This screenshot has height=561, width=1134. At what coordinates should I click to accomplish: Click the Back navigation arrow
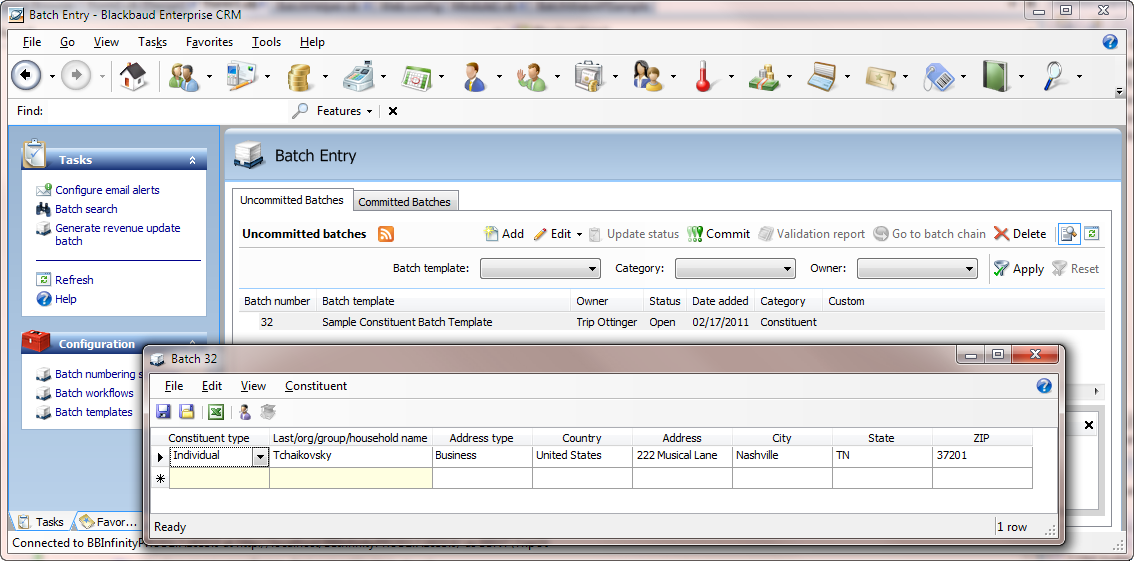click(26, 75)
